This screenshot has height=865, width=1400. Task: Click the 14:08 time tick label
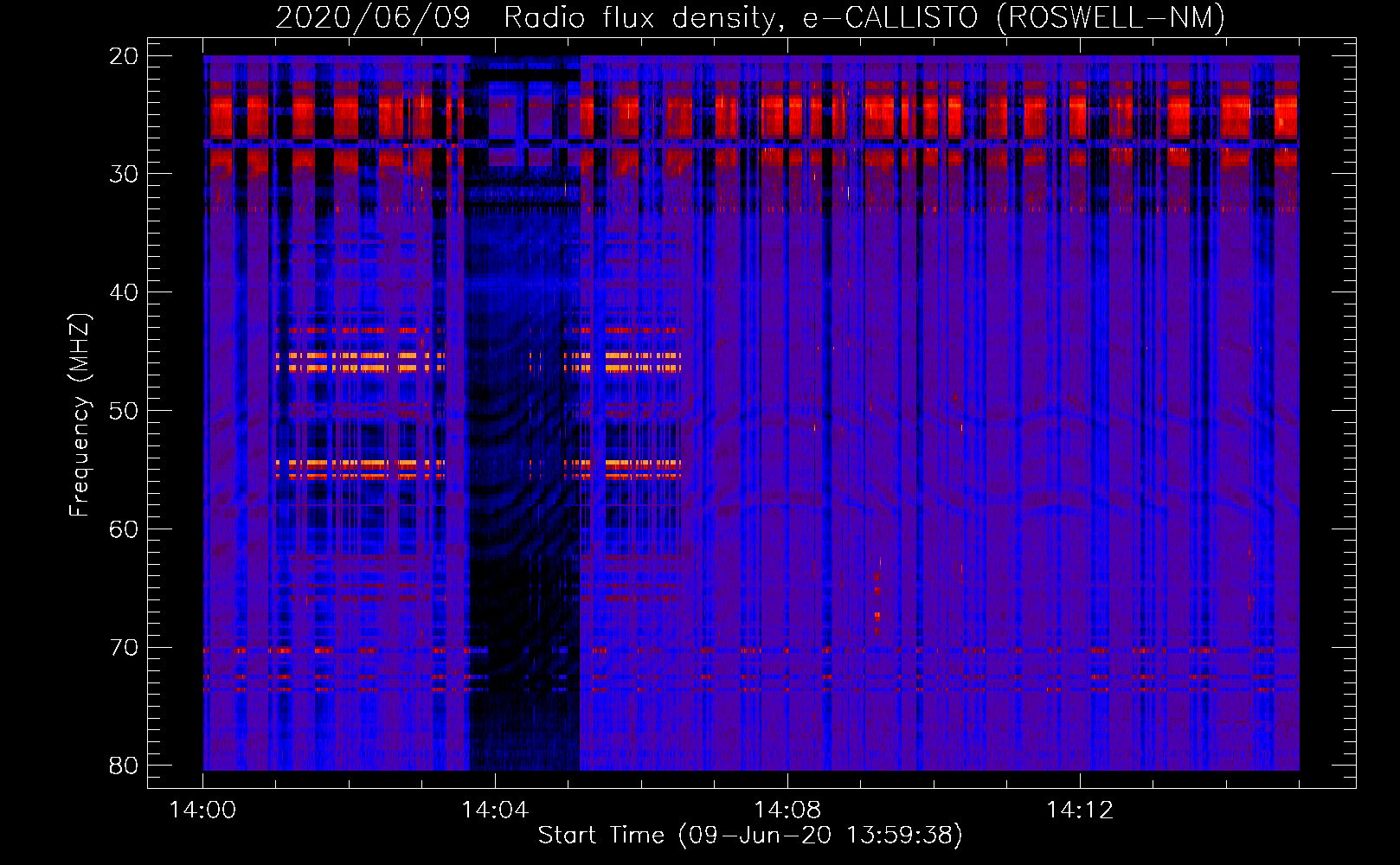point(787,810)
